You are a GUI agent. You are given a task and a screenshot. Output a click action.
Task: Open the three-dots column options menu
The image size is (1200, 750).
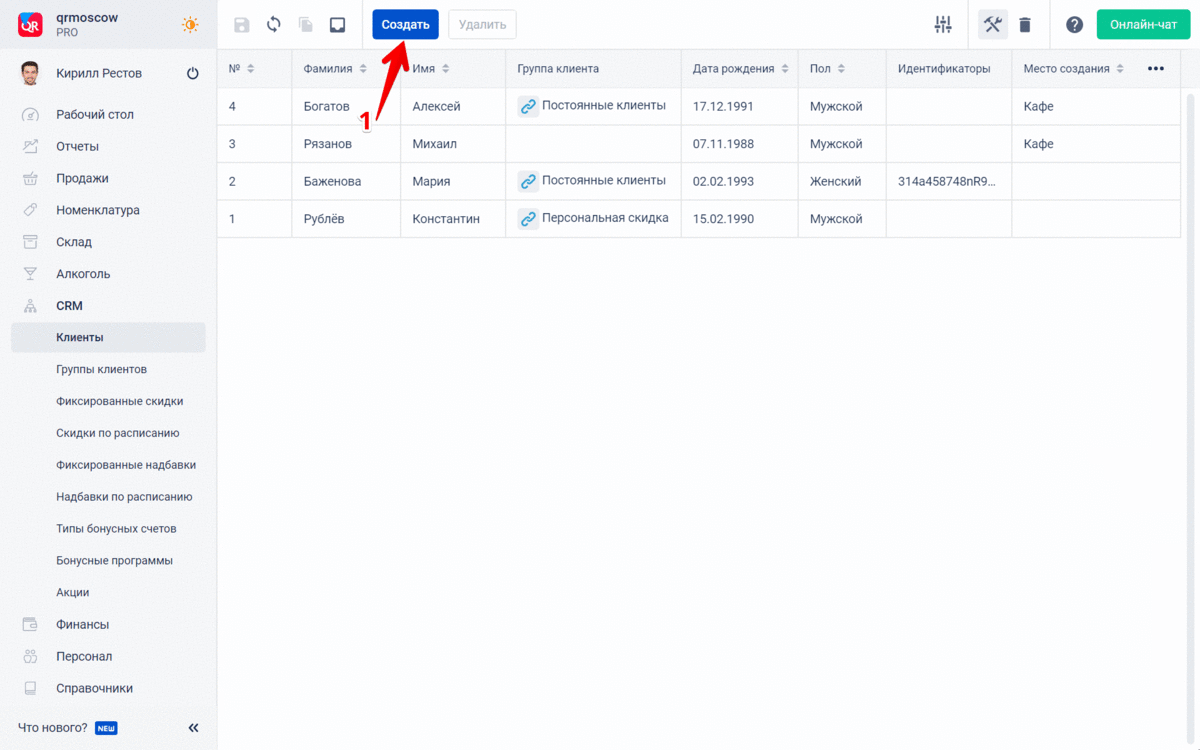1156,69
